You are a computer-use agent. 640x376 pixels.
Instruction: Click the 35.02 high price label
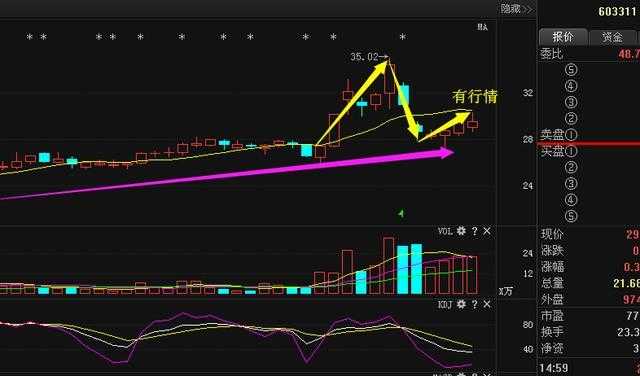364,57
